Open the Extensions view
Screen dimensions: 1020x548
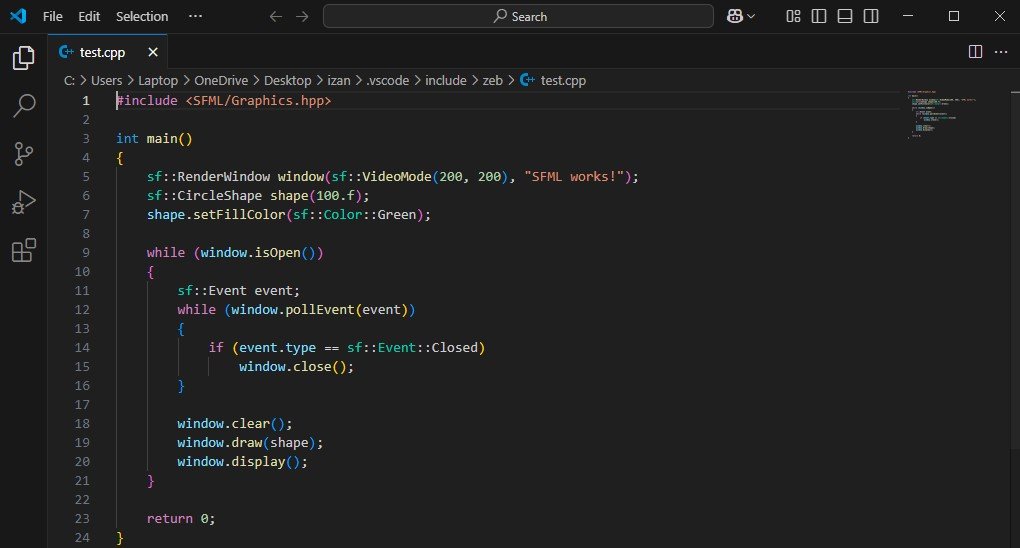(23, 251)
